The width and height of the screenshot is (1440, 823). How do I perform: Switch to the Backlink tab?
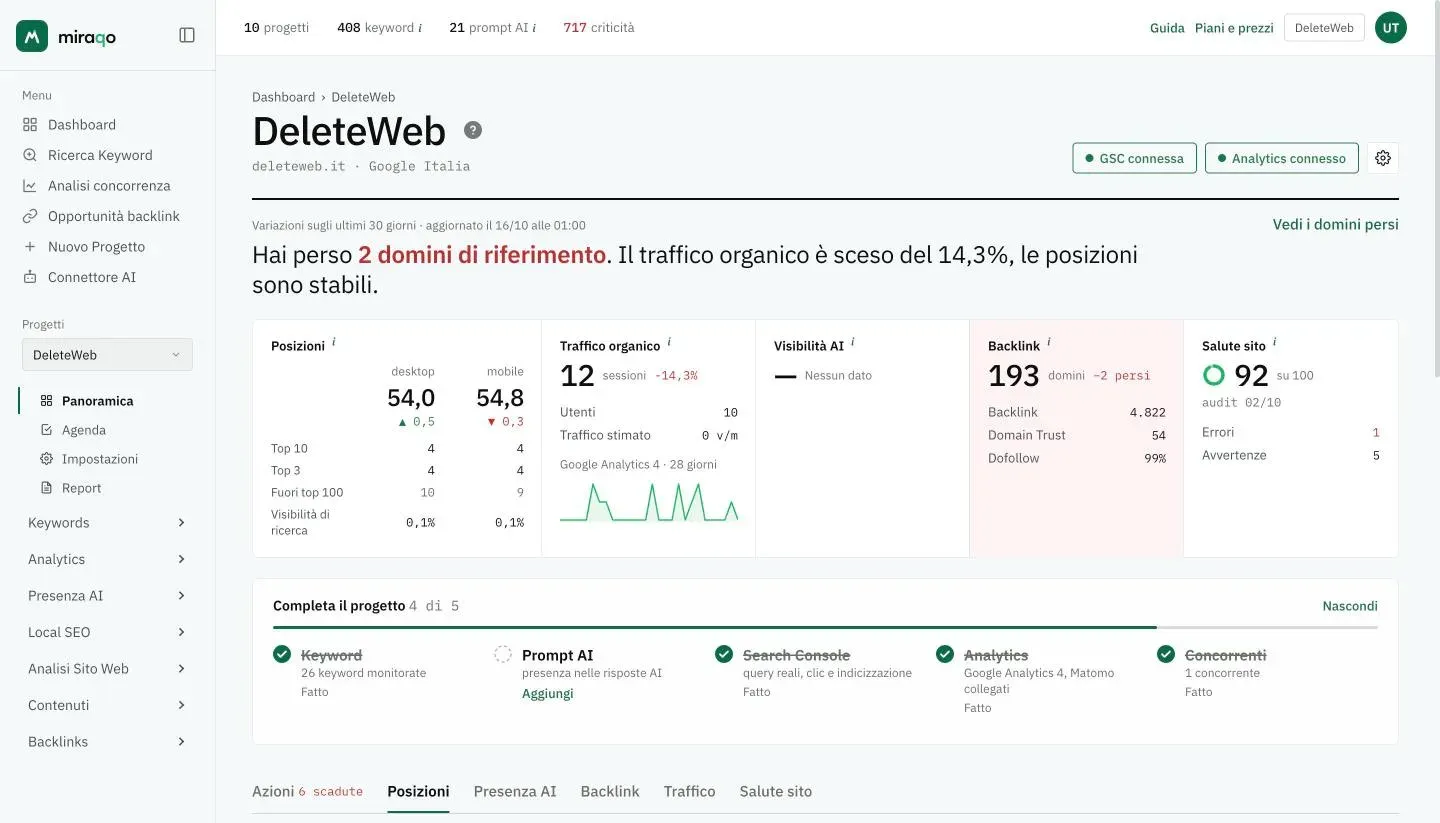pos(610,791)
